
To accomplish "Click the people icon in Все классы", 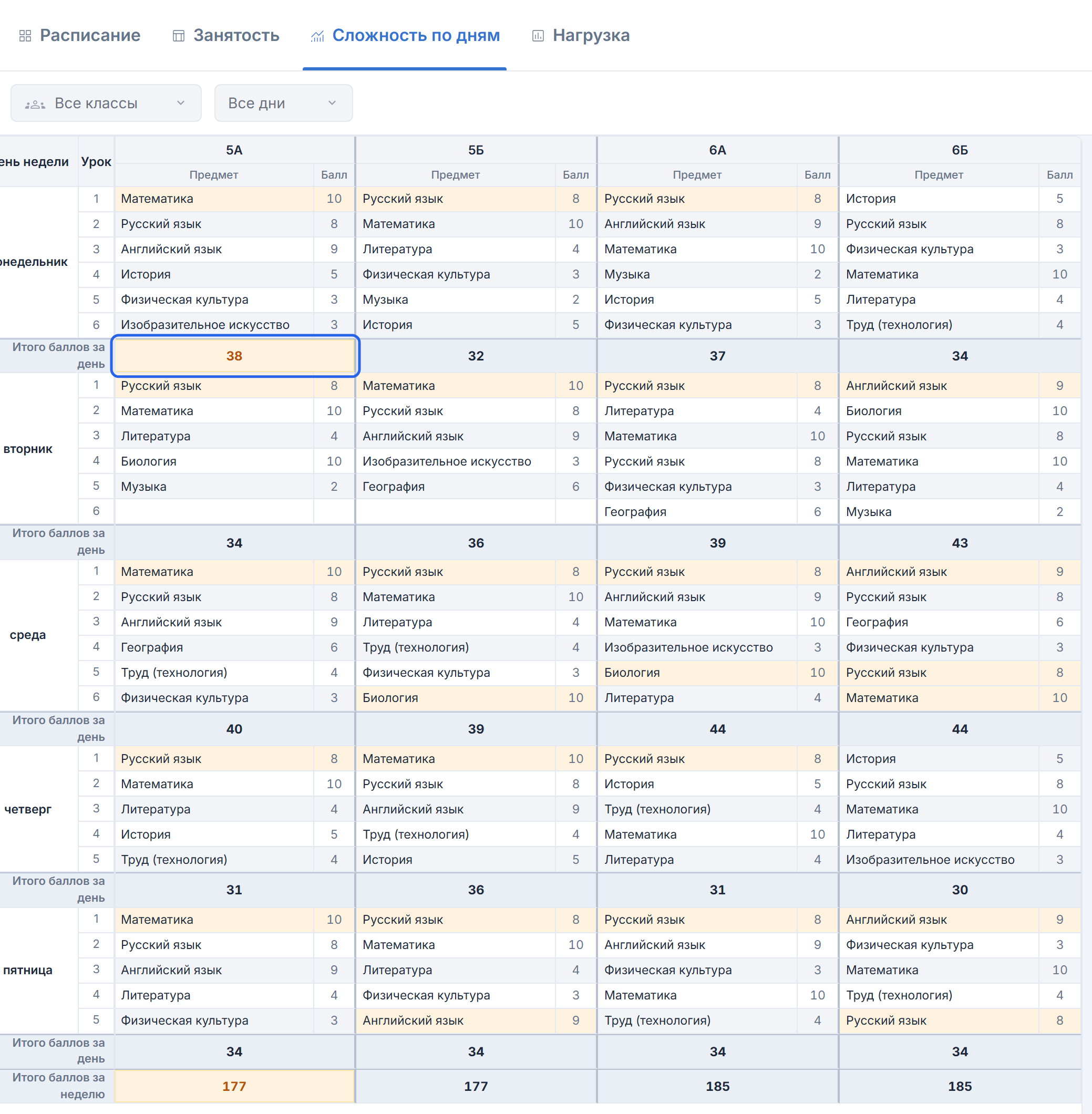I will (x=35, y=104).
